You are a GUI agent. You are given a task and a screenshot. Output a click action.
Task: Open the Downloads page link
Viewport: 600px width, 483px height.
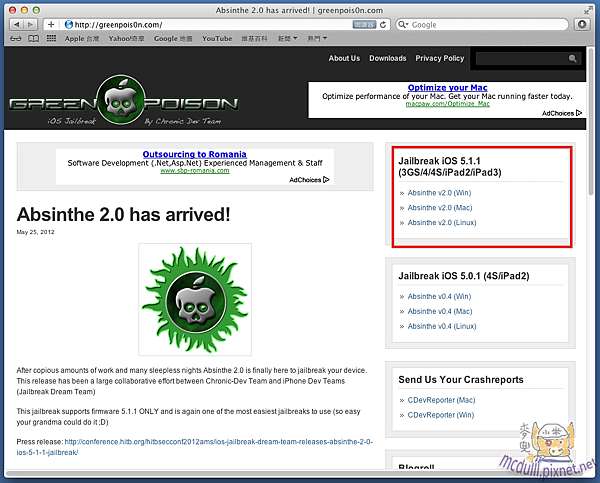point(388,58)
